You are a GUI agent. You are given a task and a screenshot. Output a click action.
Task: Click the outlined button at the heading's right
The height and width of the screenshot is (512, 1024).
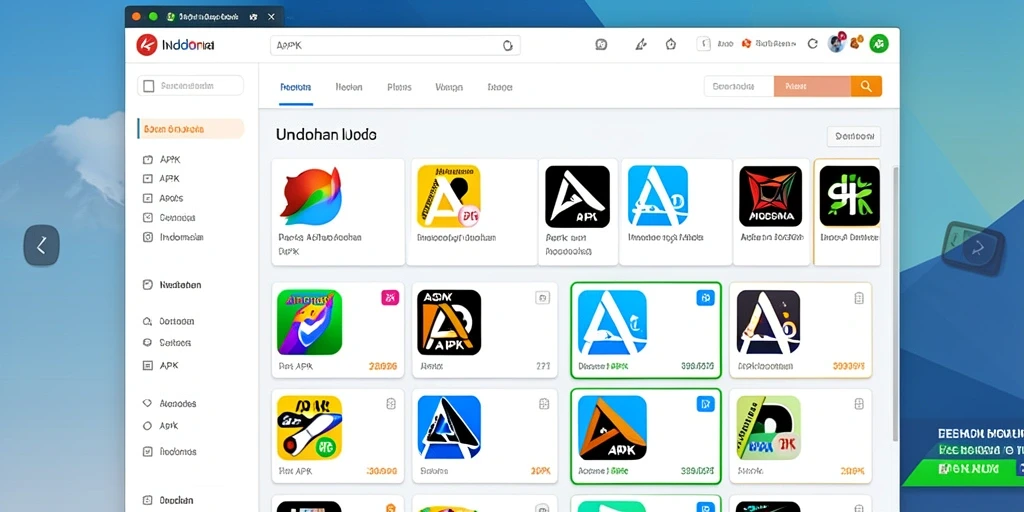854,136
